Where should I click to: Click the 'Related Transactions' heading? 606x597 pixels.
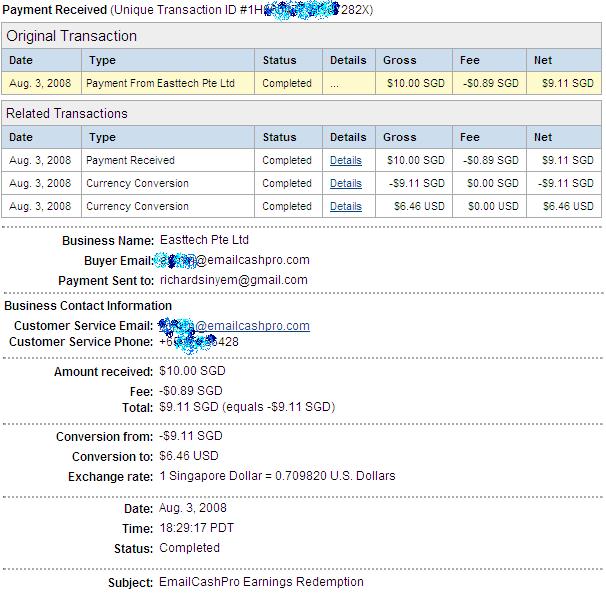[x=66, y=113]
